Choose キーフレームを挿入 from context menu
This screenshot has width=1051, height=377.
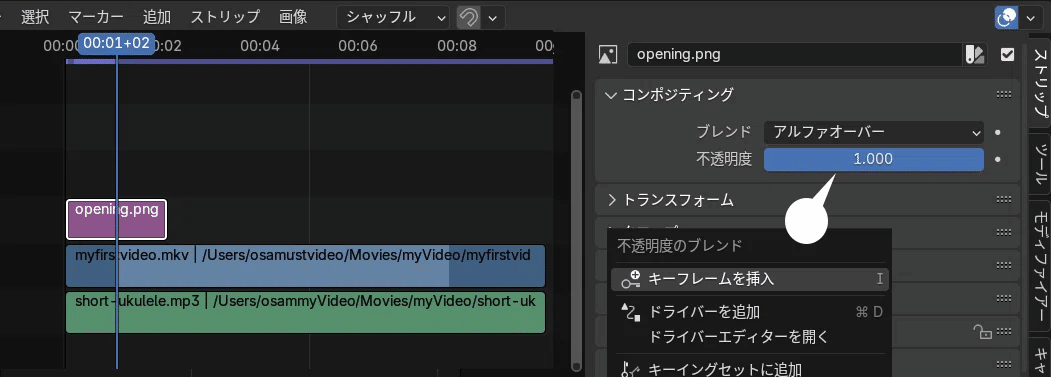coord(750,279)
